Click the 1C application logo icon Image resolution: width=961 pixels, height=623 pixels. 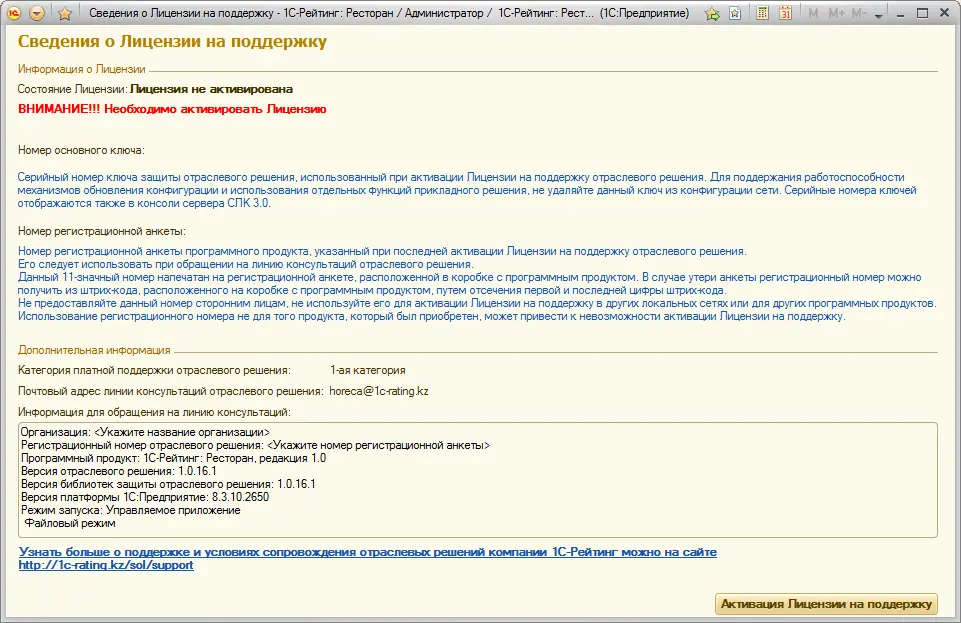(x=15, y=14)
